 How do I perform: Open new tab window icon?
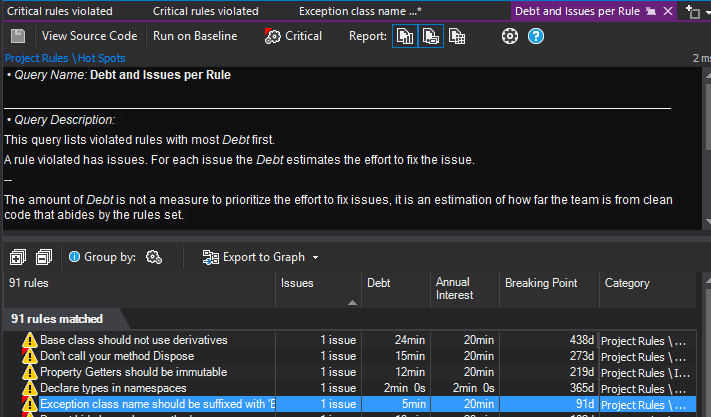coord(692,11)
